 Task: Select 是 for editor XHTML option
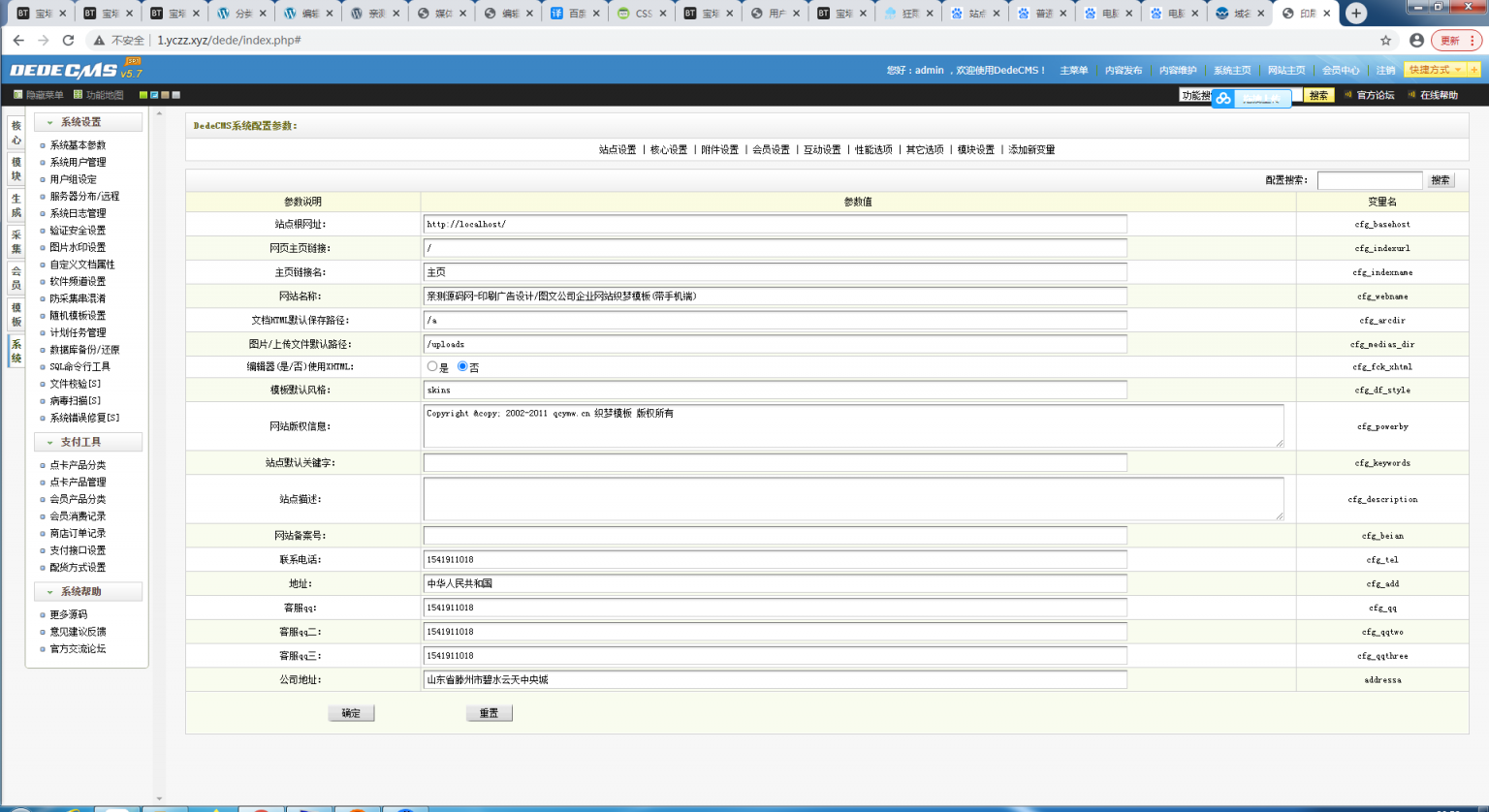click(x=432, y=366)
